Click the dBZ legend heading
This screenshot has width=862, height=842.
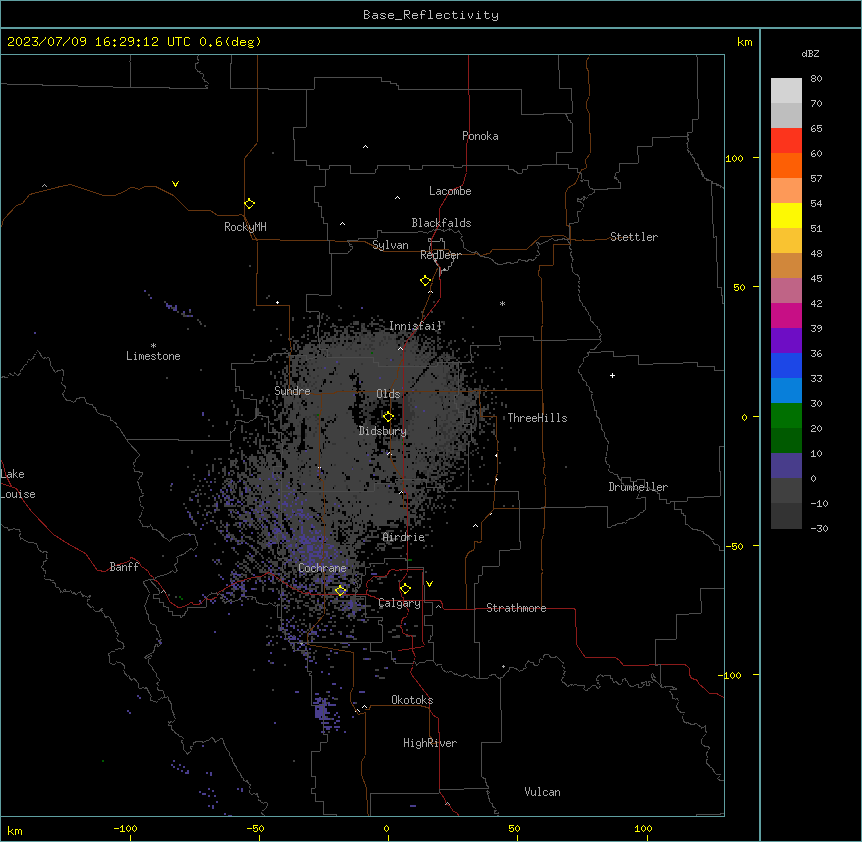point(810,53)
